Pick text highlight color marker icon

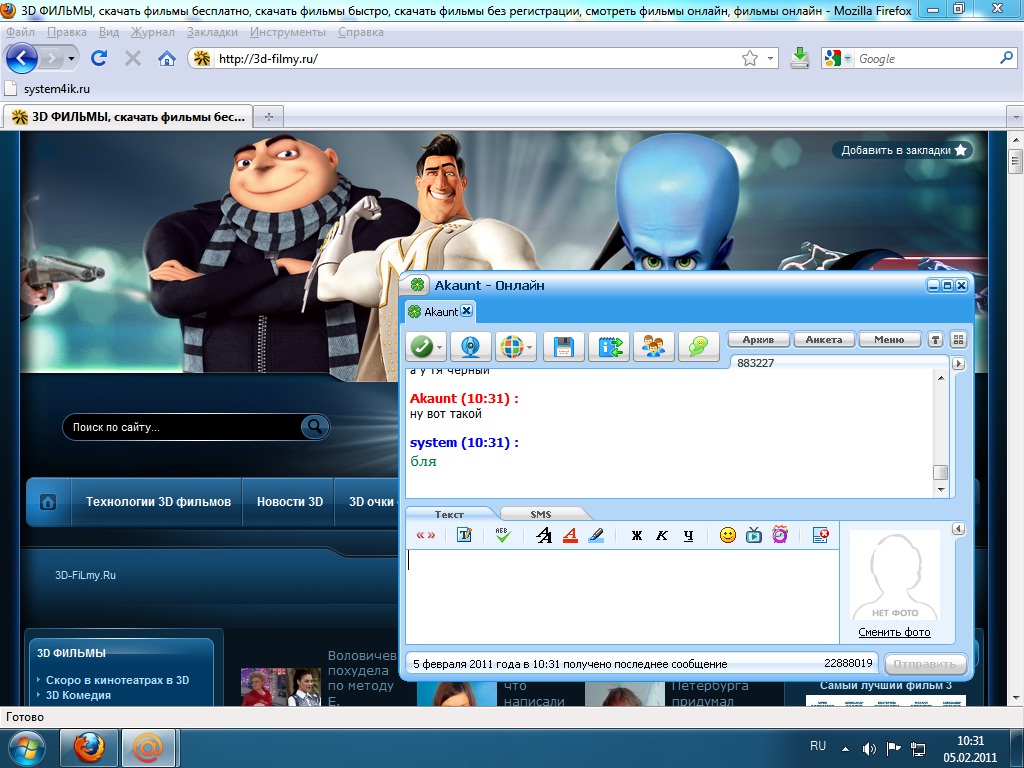[x=596, y=536]
